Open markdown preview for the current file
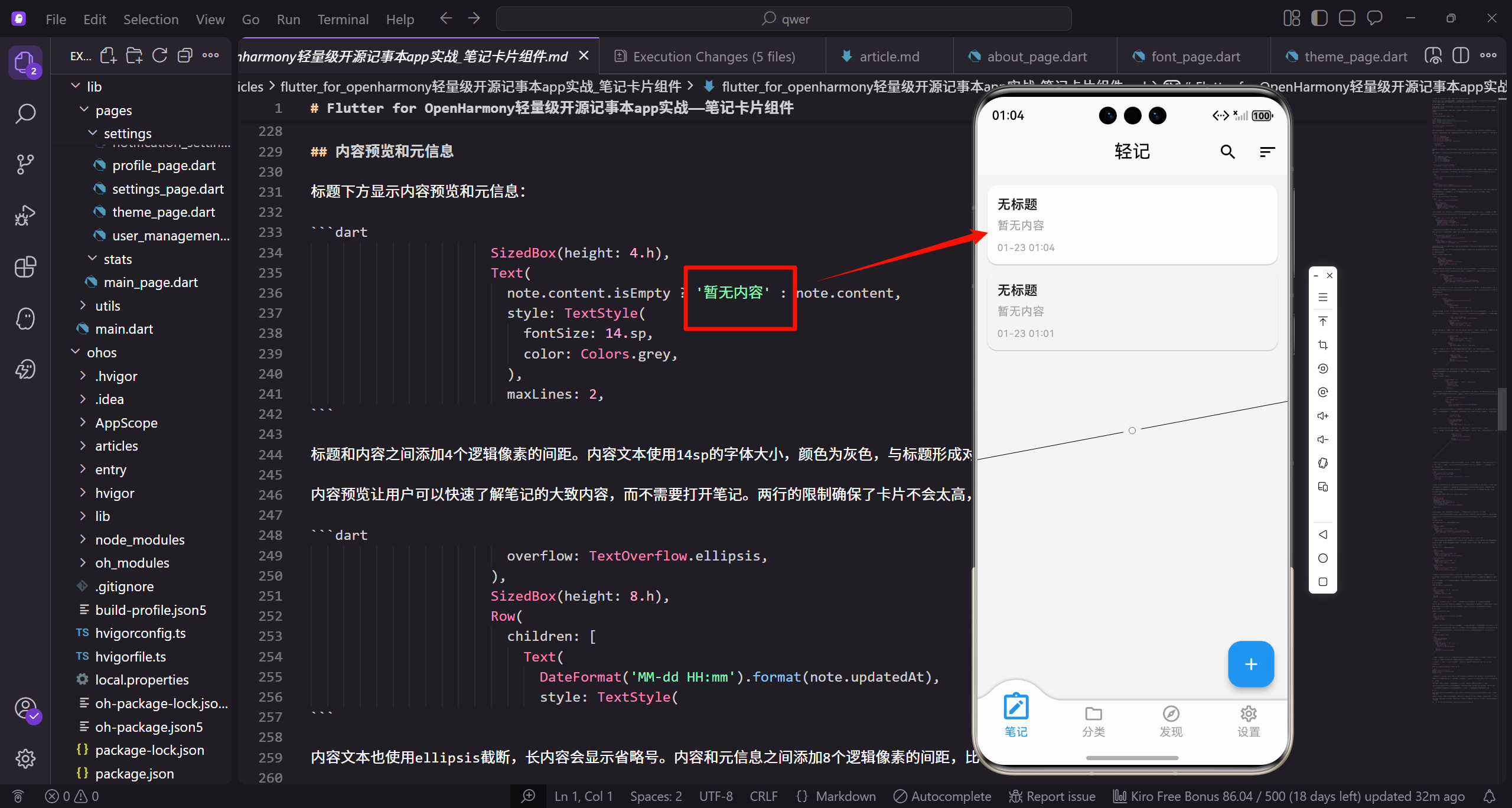1512x808 pixels. (x=1432, y=55)
